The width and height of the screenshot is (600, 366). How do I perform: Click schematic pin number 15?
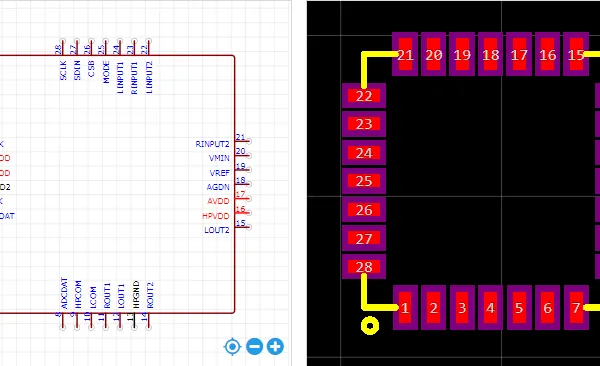tap(240, 223)
